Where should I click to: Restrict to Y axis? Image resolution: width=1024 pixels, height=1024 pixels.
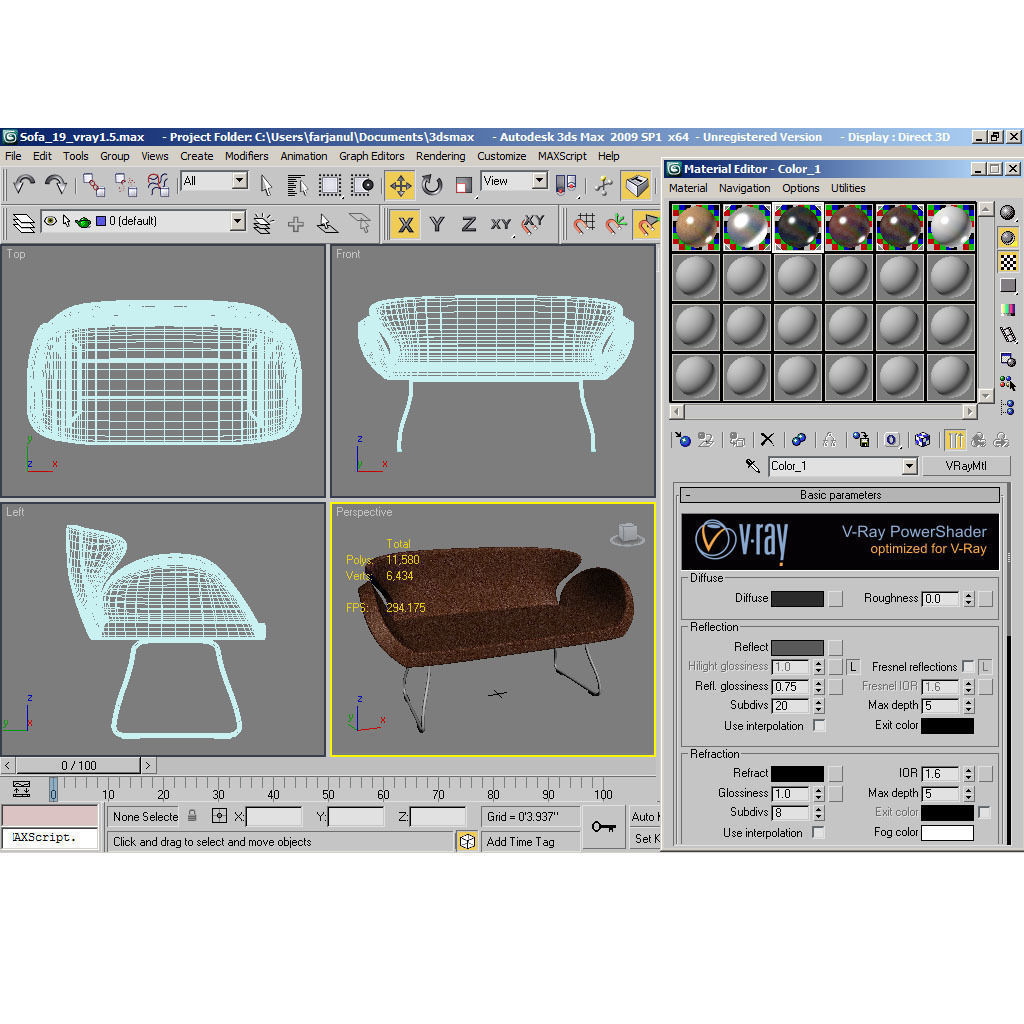437,225
